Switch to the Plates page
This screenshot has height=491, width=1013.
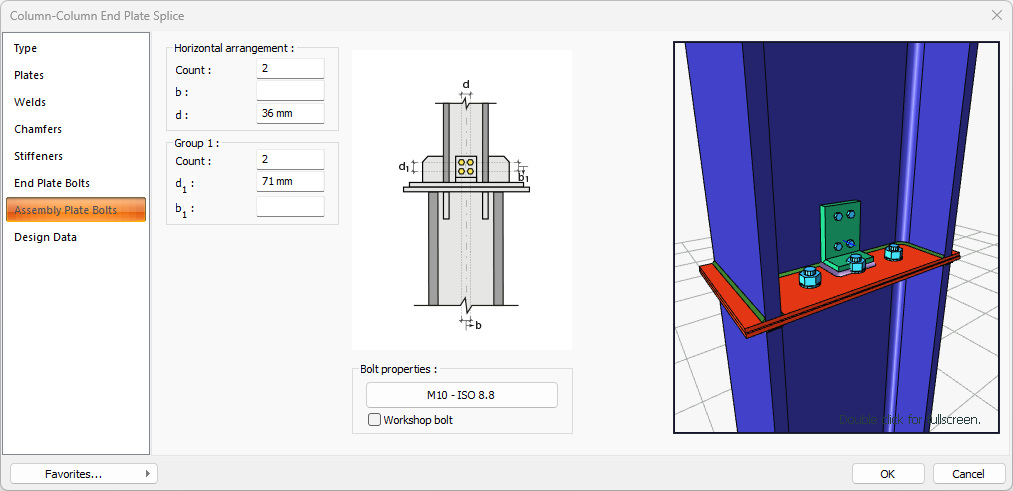[29, 75]
